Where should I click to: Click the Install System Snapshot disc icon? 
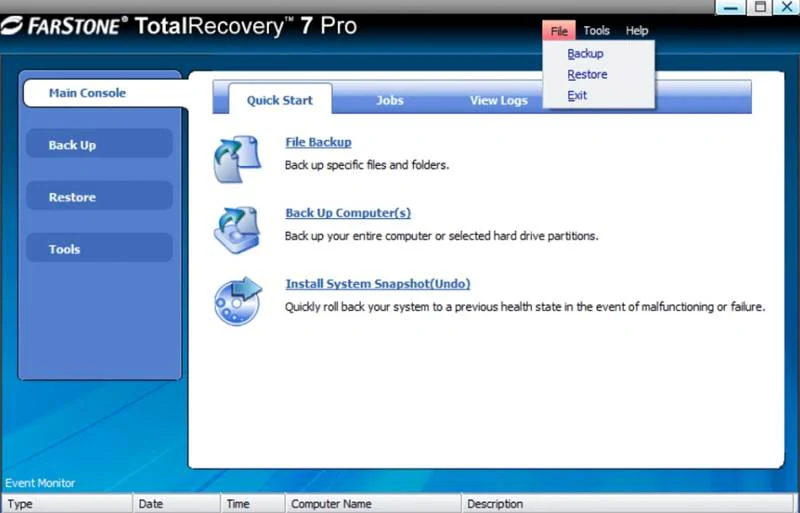pos(238,301)
